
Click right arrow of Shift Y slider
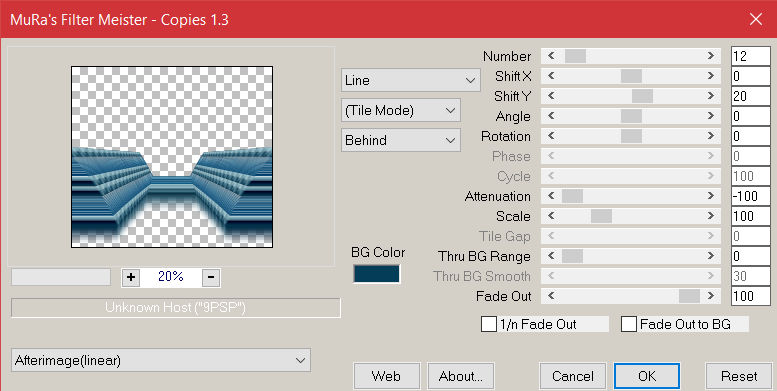coord(711,96)
